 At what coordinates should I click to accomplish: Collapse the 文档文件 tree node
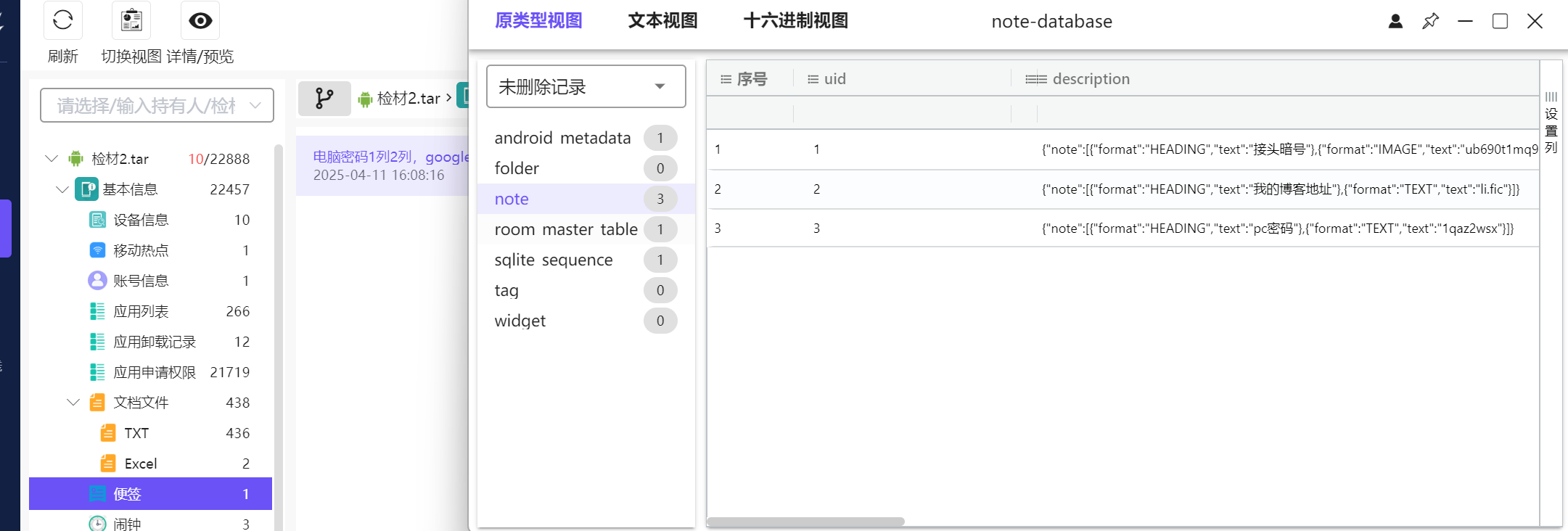[73, 402]
